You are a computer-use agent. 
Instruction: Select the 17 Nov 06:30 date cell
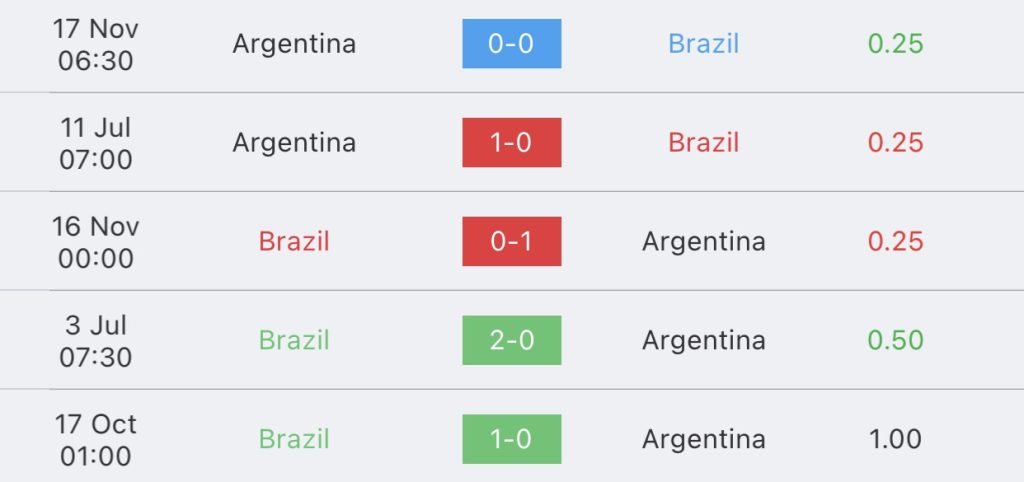[x=95, y=44]
